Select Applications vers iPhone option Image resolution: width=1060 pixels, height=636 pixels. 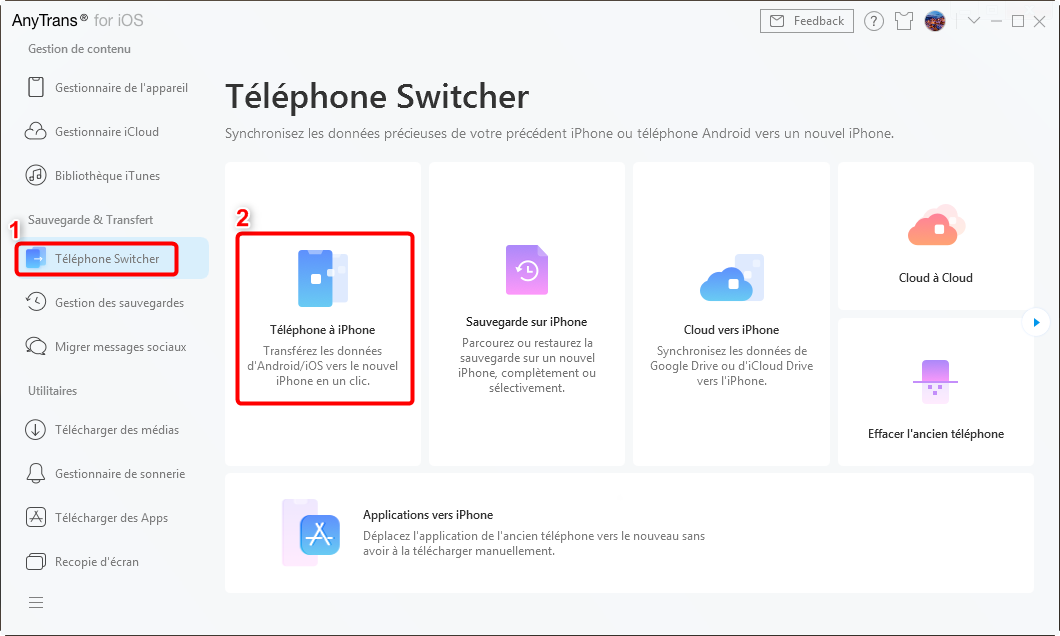click(x=629, y=533)
